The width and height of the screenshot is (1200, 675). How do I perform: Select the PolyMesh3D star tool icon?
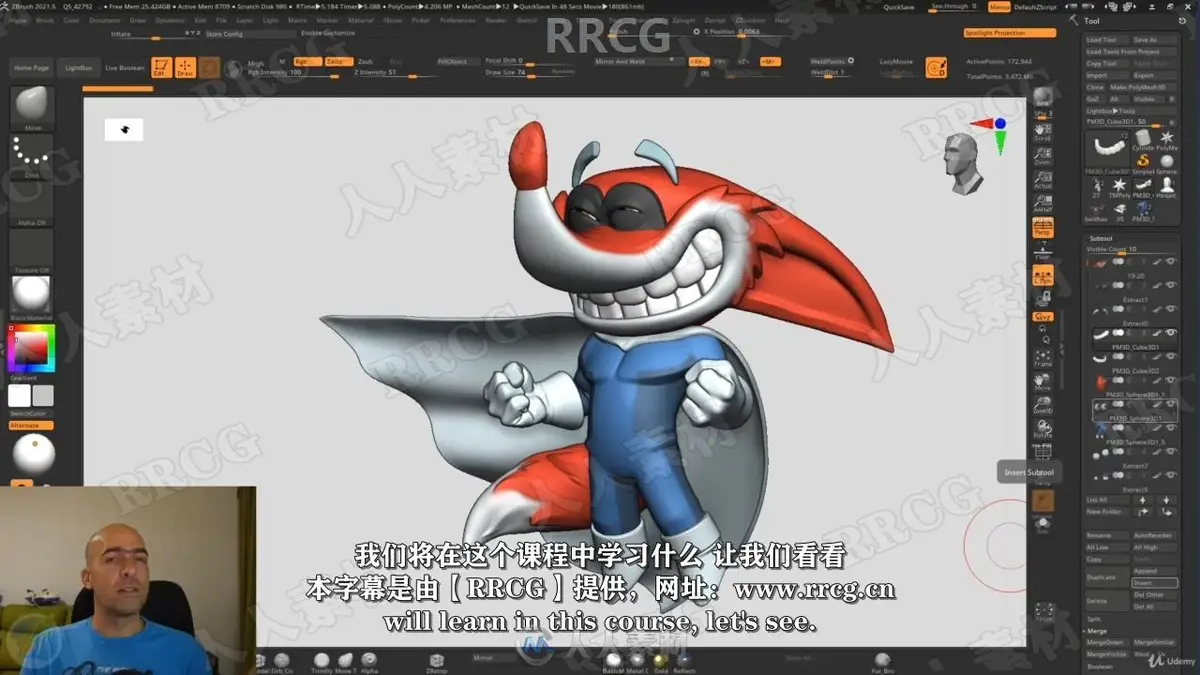[x=1166, y=140]
